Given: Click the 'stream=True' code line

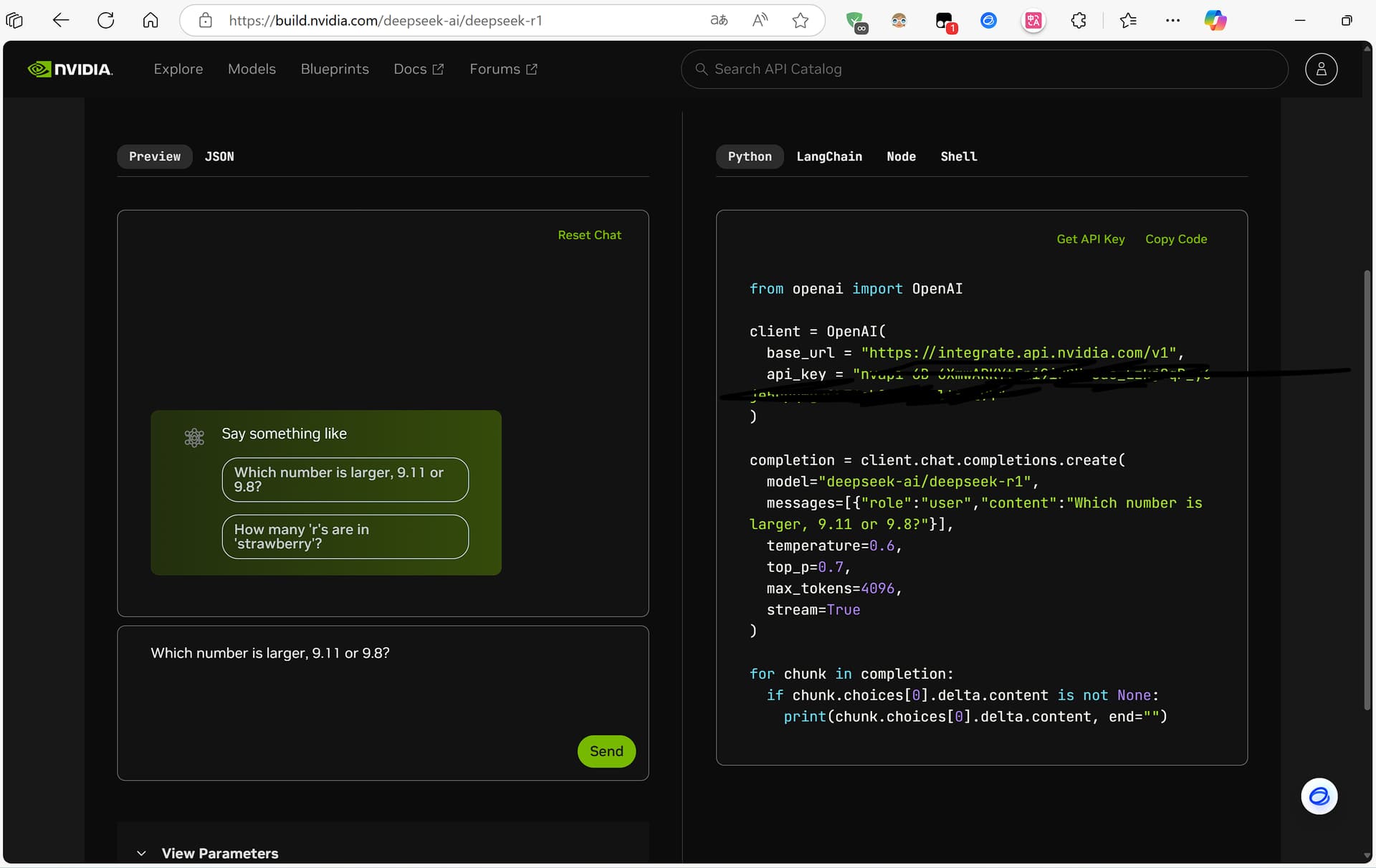Looking at the screenshot, I should (813, 610).
